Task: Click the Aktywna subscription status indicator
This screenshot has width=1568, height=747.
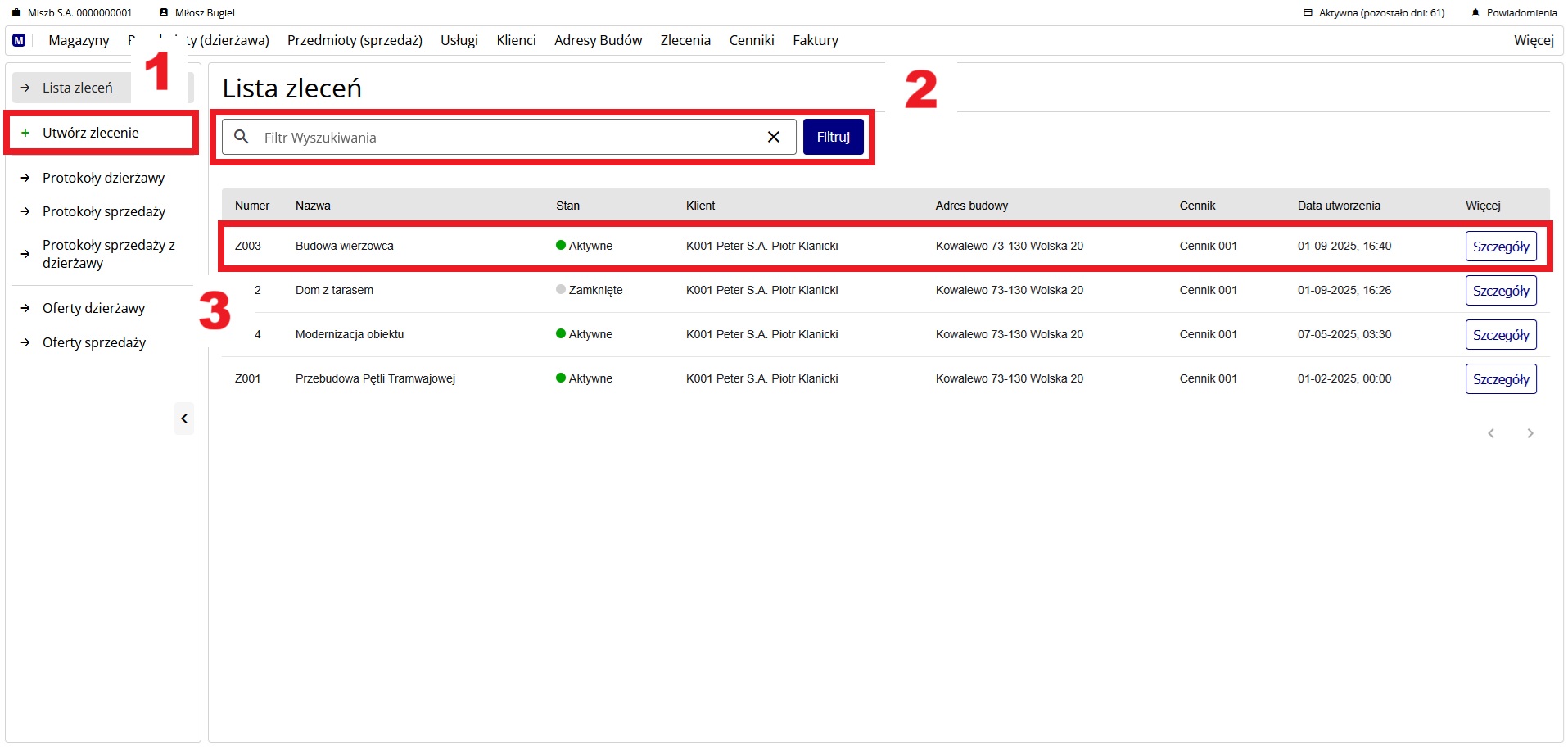Action: coord(1374,13)
